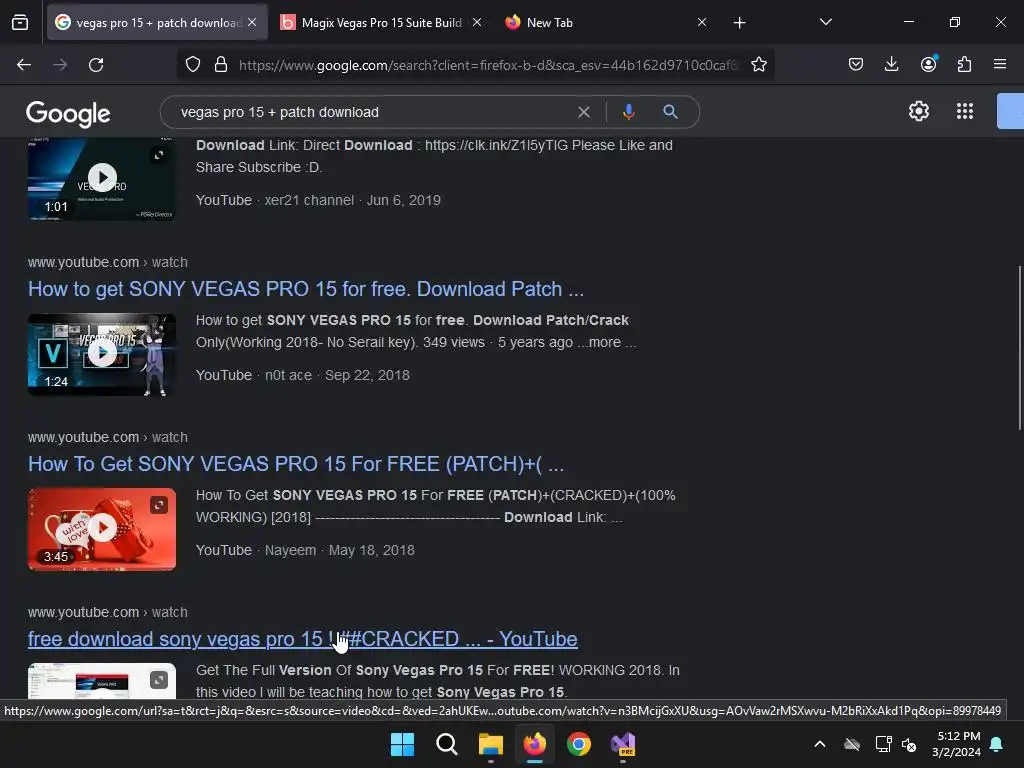Viewport: 1024px width, 768px height.
Task: Close the Magix Vegas Pro 15 tab
Action: 477,22
